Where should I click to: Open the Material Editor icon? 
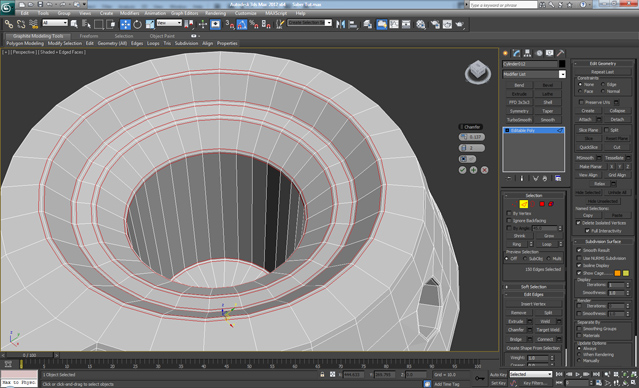(421, 24)
